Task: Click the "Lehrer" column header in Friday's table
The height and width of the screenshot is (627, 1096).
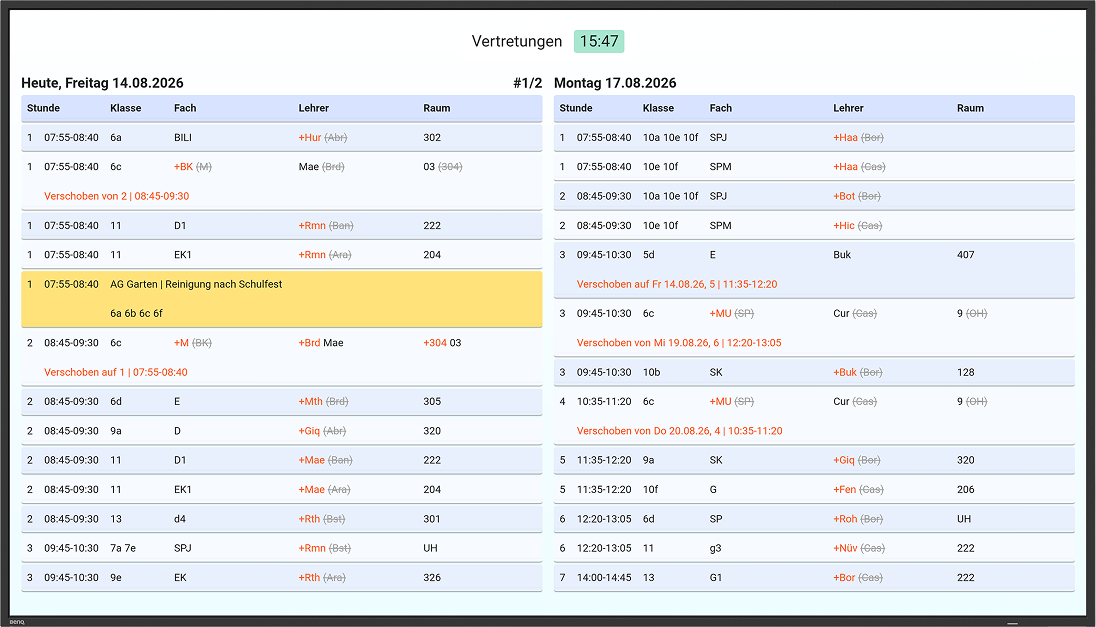Action: tap(314, 108)
